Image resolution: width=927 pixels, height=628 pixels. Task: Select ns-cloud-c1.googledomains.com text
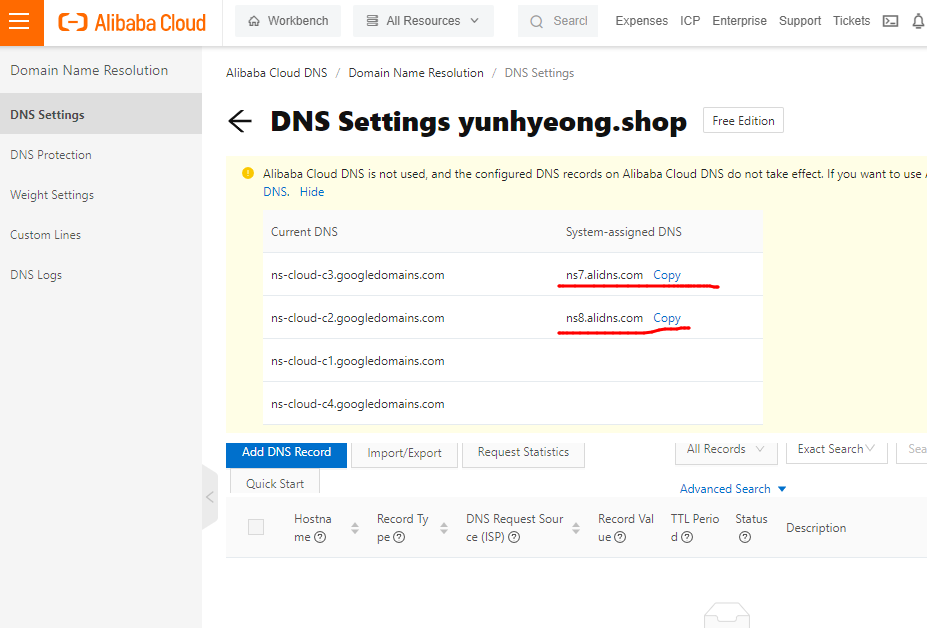[358, 361]
